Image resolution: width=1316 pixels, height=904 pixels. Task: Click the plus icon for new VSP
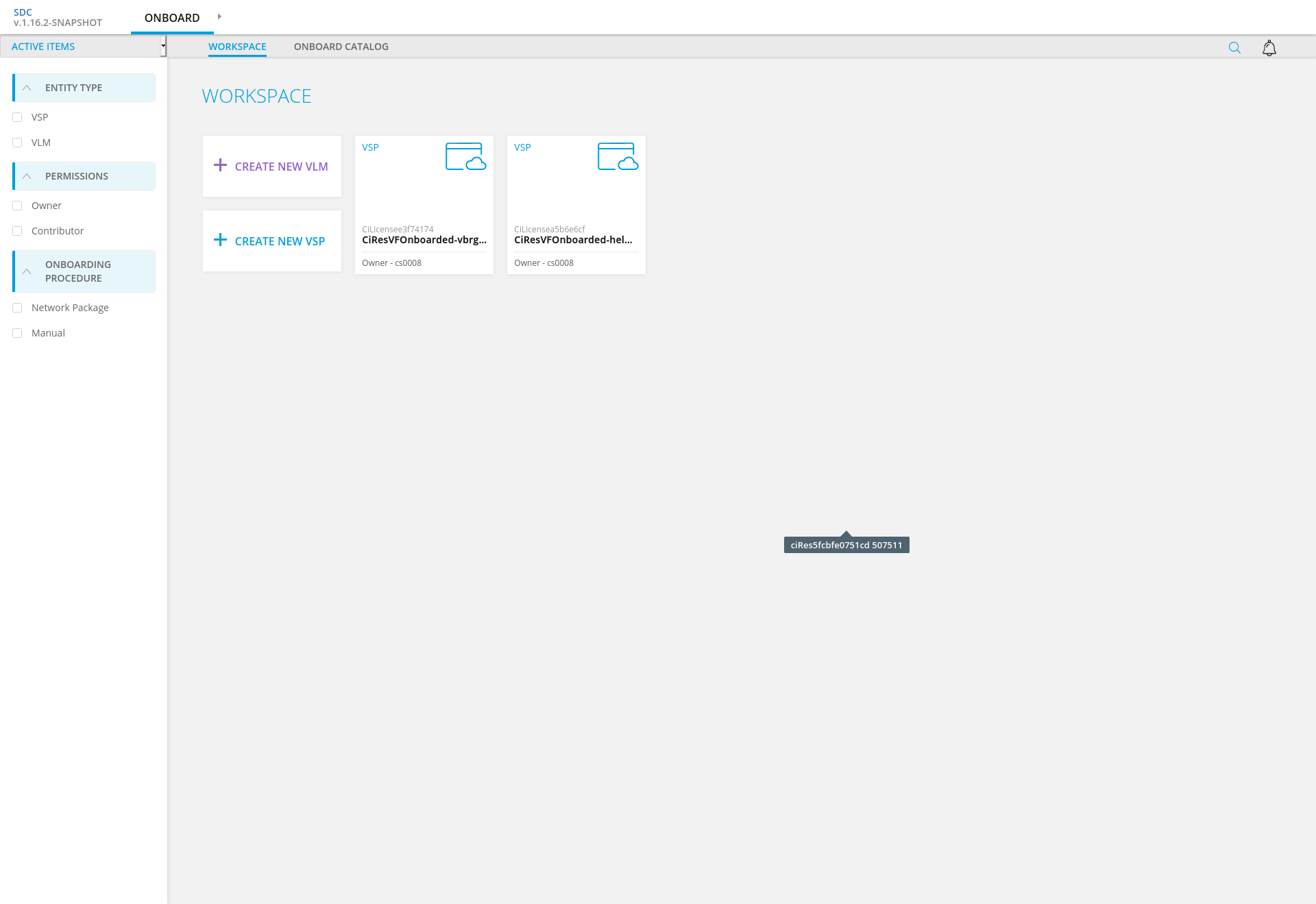220,240
